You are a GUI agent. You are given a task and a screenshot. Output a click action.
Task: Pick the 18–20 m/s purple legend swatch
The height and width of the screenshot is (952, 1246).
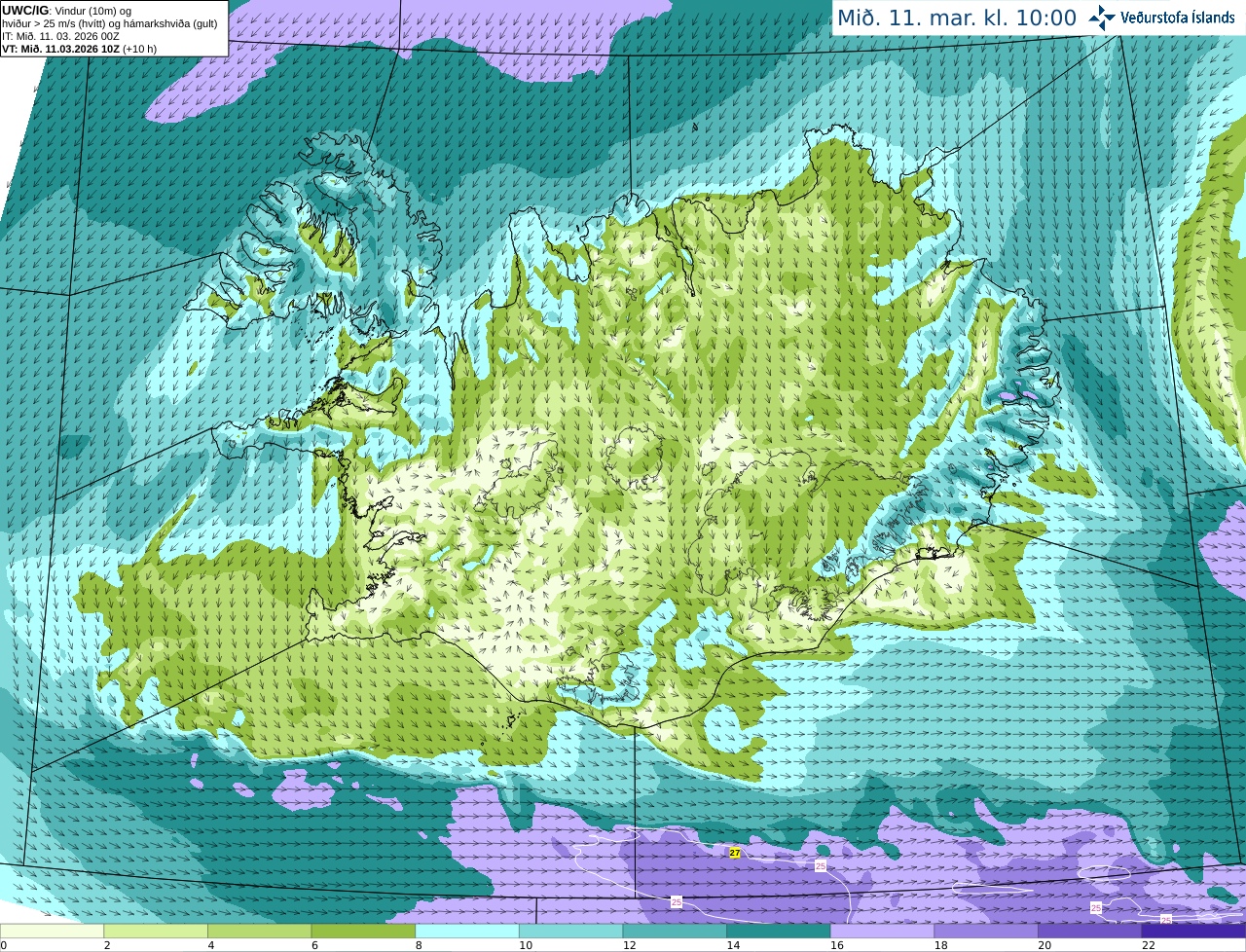click(x=986, y=932)
